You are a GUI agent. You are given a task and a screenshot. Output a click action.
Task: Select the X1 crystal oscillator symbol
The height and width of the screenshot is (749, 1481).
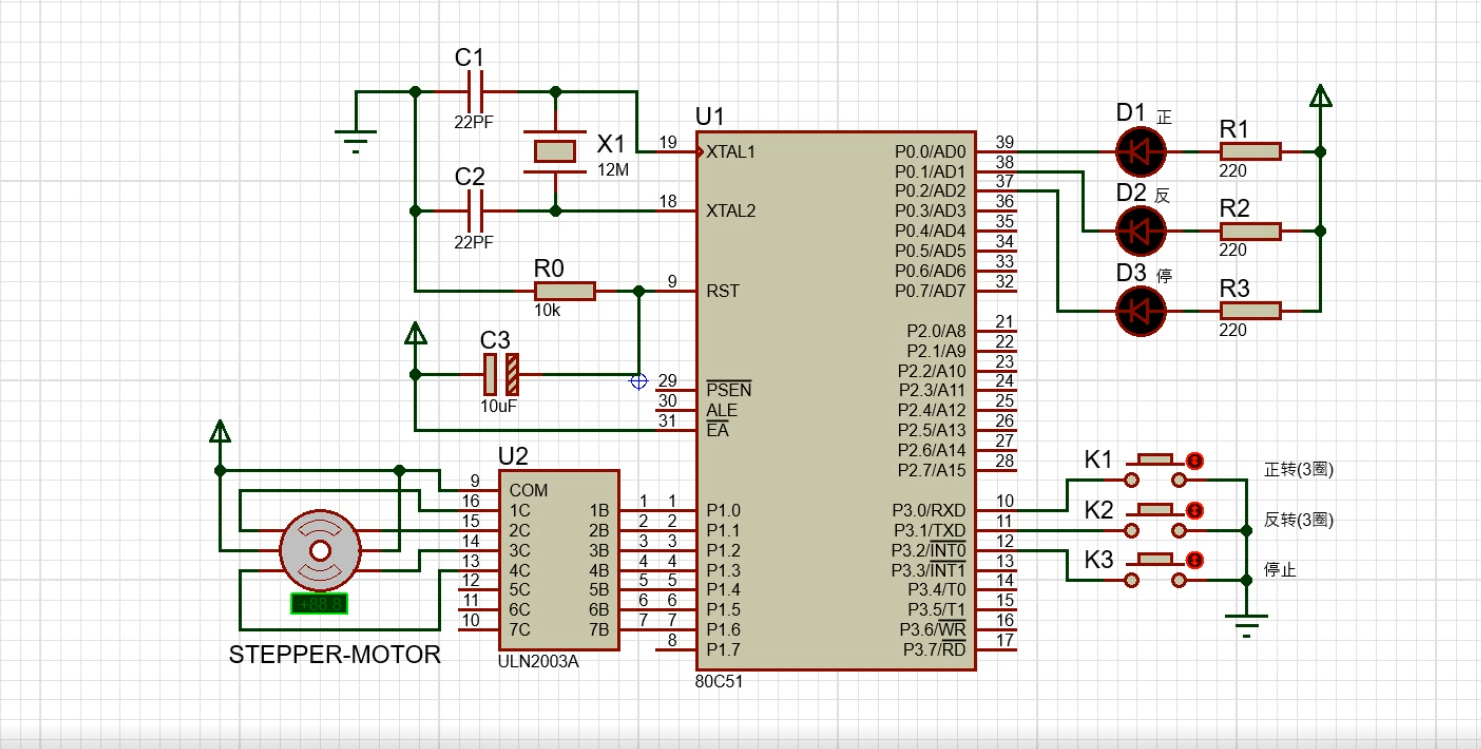pos(555,151)
